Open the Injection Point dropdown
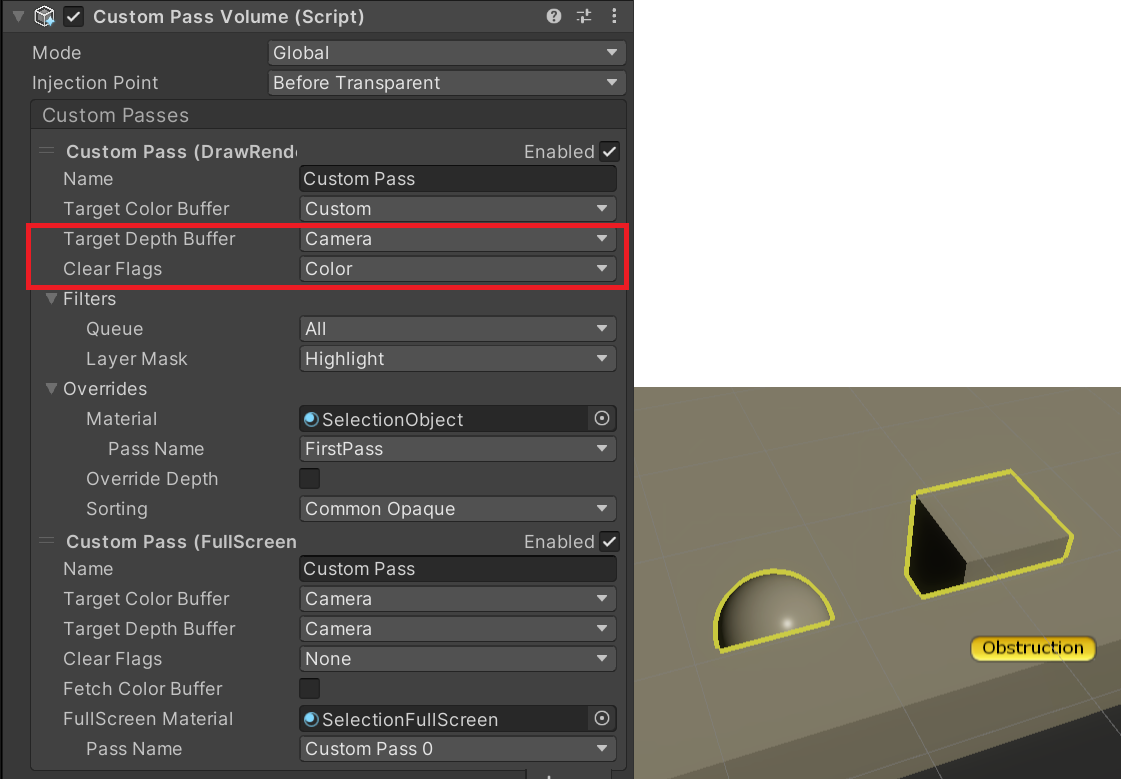Screen dimensions: 1122x779 pos(446,82)
